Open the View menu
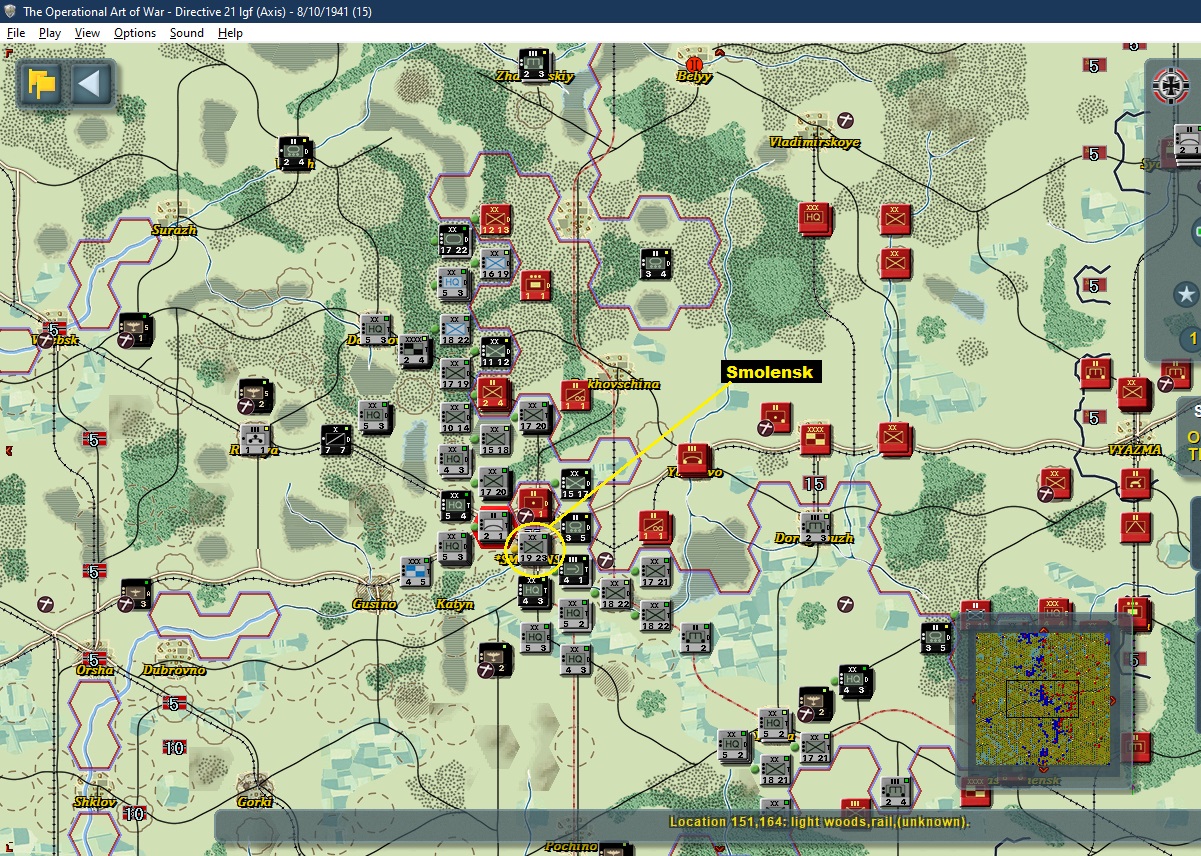 click(88, 33)
